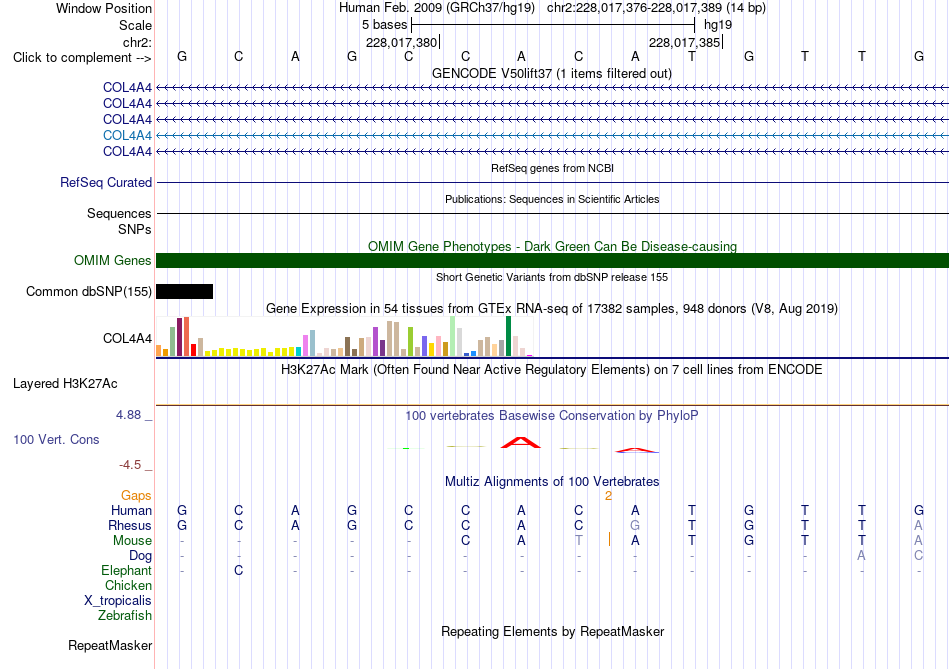Click the orange insertion bar in Mouse row
This screenshot has width=950, height=669.
click(609, 539)
